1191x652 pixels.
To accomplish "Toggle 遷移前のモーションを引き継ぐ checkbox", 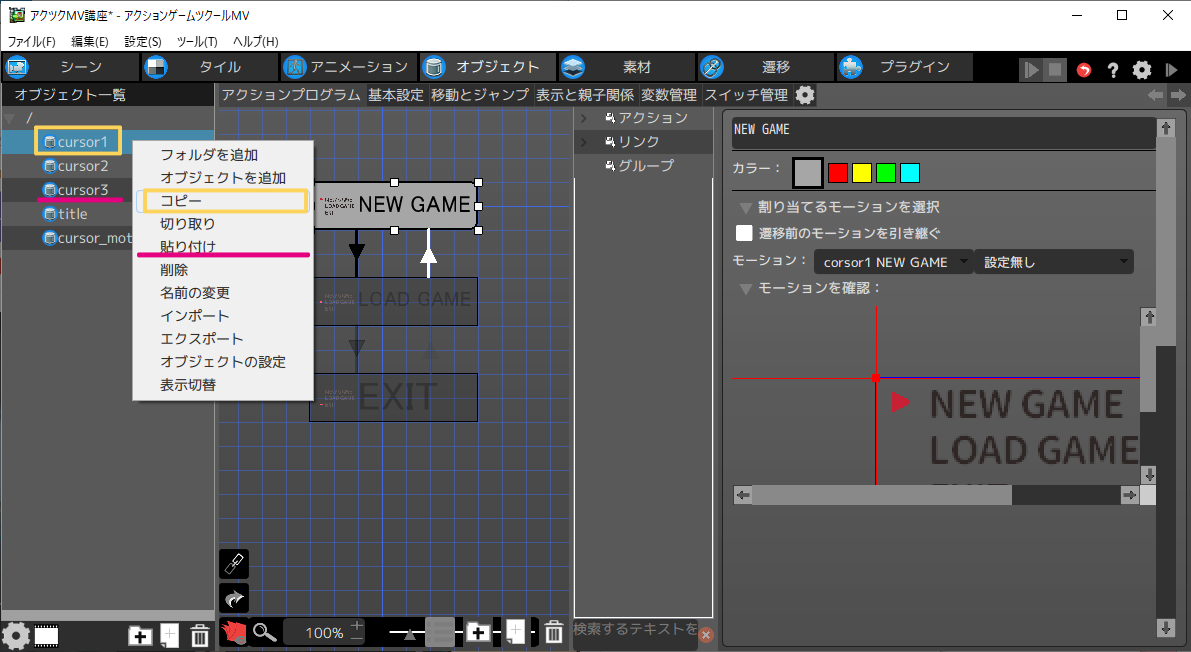I will (744, 233).
